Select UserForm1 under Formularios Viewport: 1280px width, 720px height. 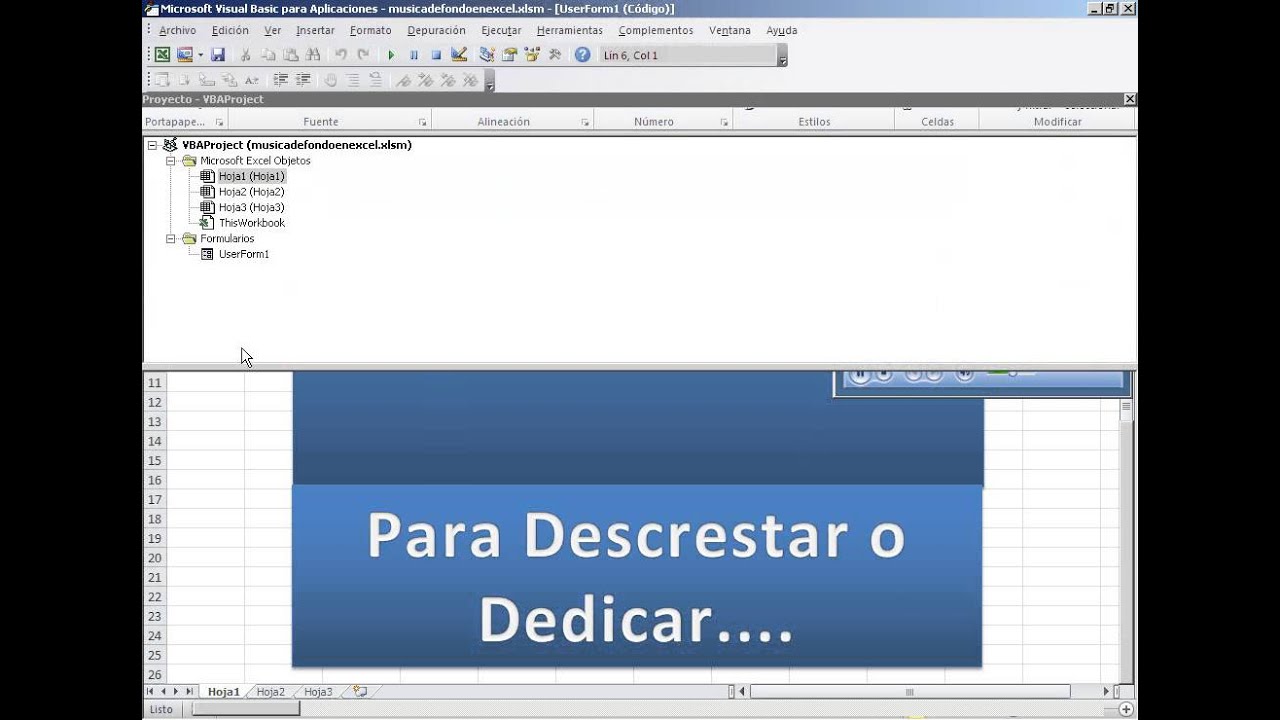(243, 254)
